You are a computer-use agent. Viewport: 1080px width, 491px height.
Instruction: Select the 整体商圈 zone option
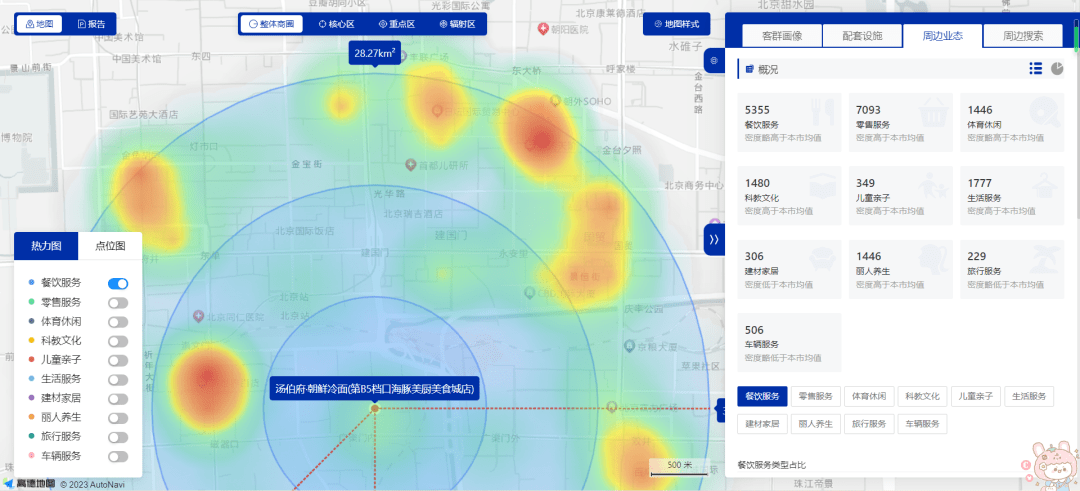271,24
